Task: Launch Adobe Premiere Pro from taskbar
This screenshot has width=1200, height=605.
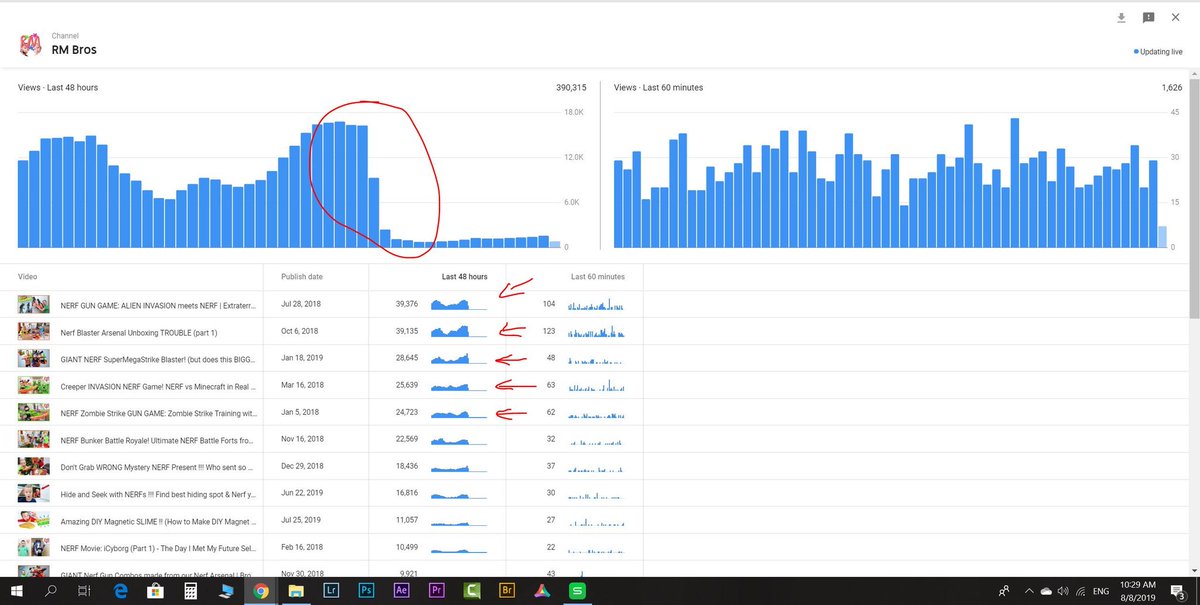Action: pos(436,591)
